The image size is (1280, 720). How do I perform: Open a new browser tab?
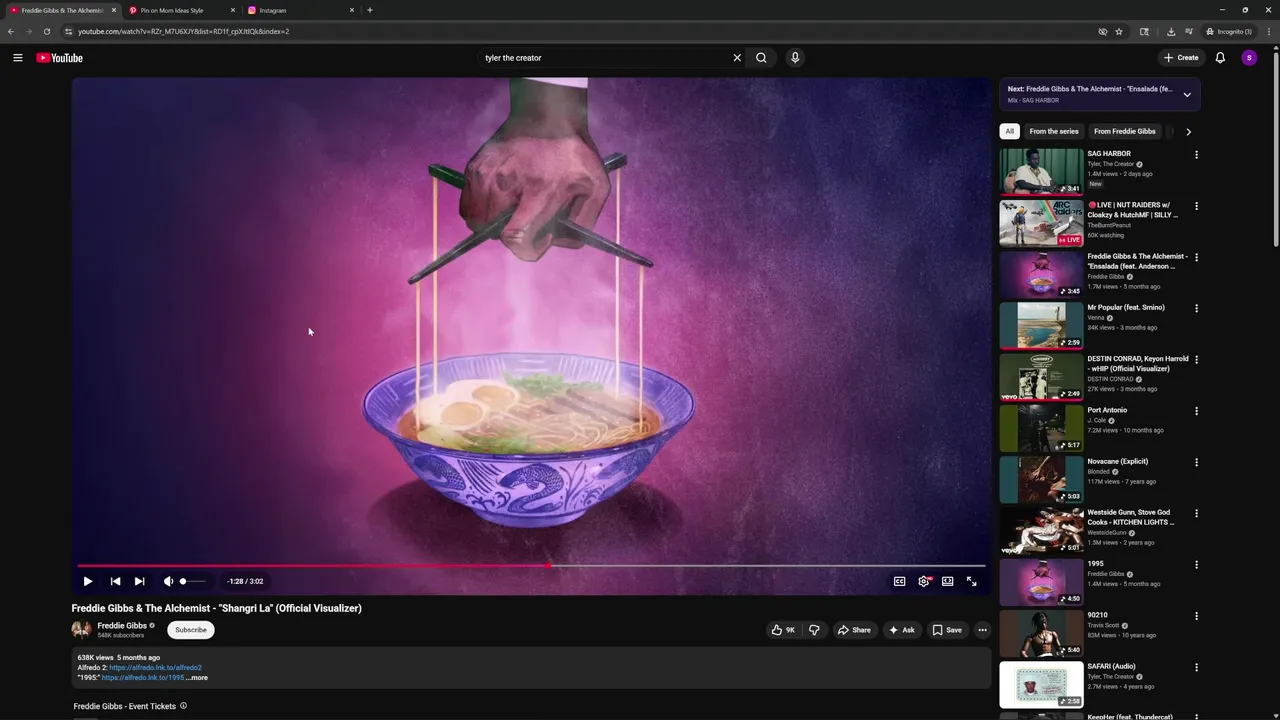point(370,10)
